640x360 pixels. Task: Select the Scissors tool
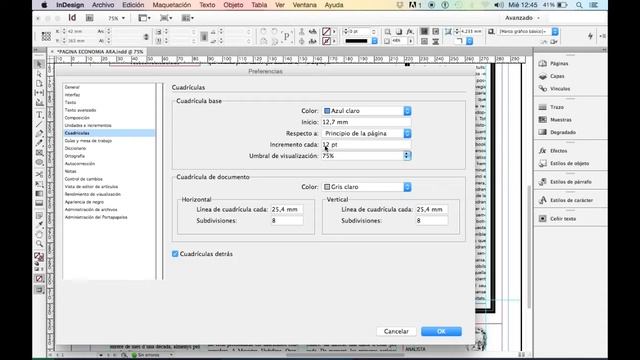point(39,174)
